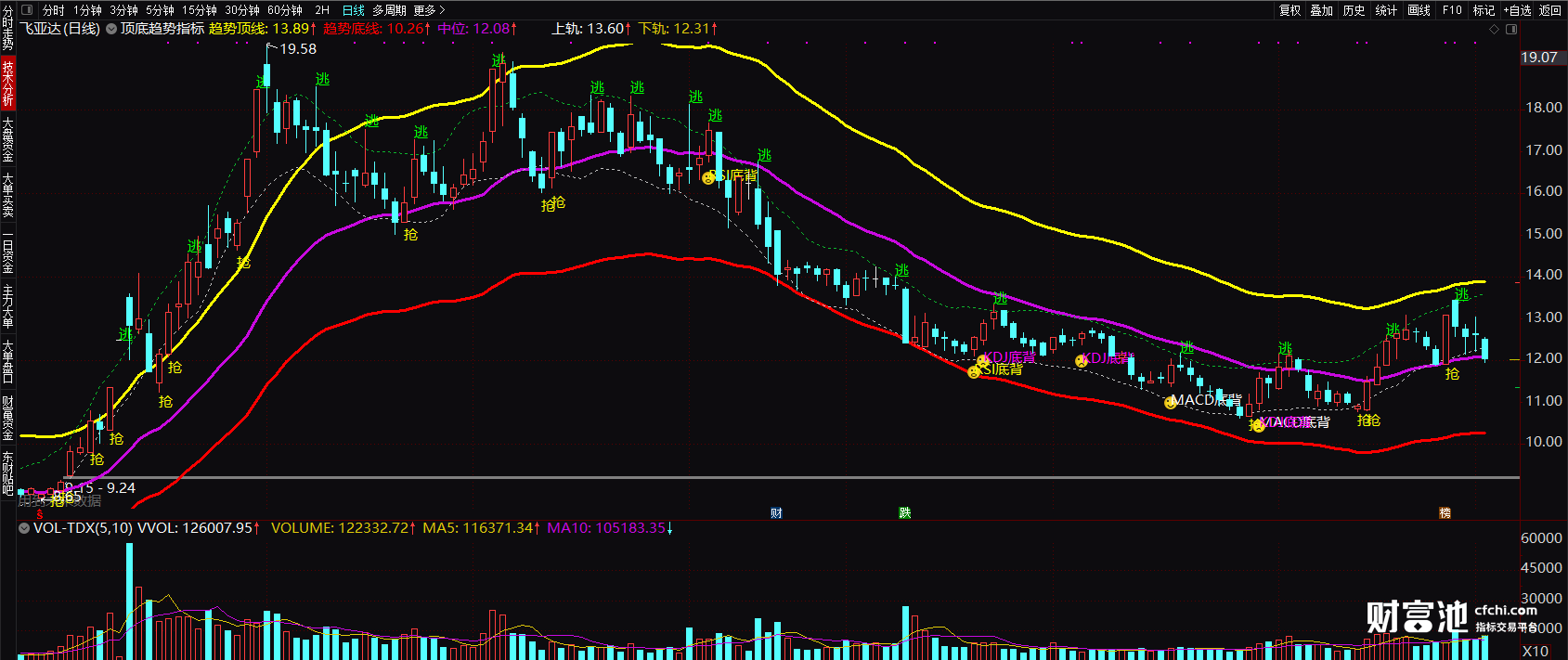Open the 大单买卖 sidebar tab
The image size is (1568, 660).
tap(7, 195)
